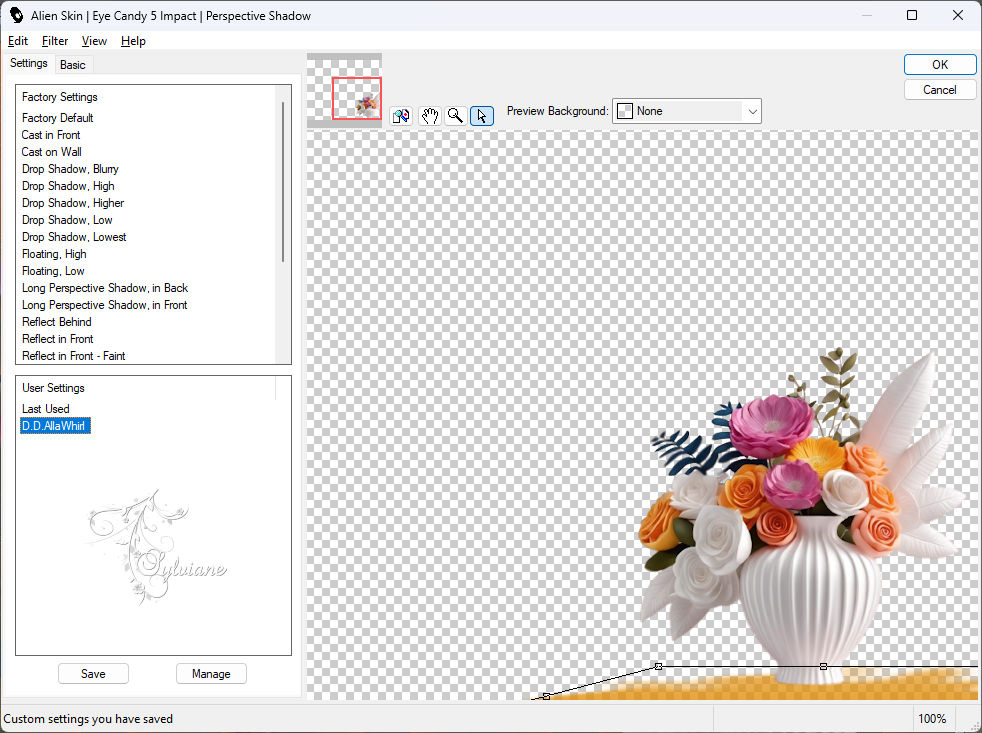Select the Floating, High preset
This screenshot has height=733, width=982.
point(54,254)
